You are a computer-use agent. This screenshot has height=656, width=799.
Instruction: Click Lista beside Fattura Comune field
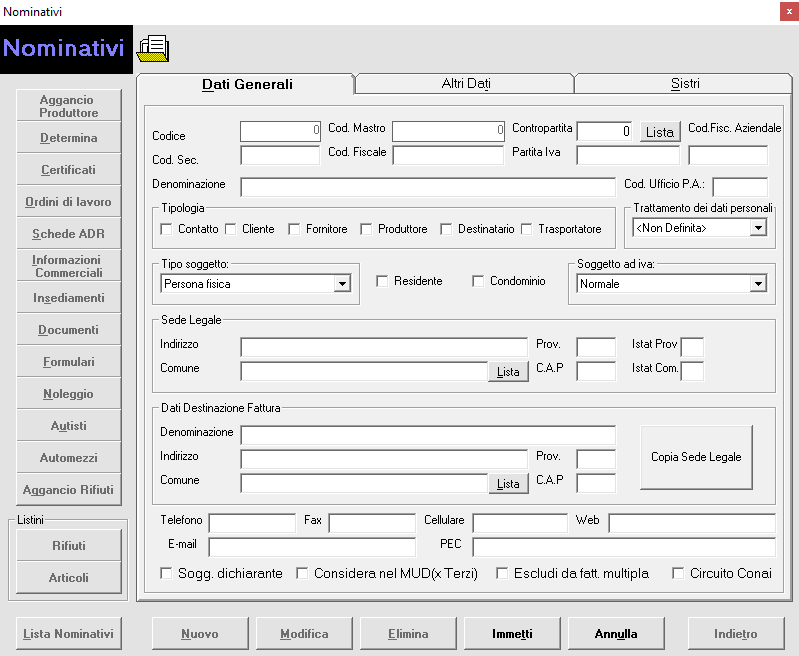[x=508, y=484]
